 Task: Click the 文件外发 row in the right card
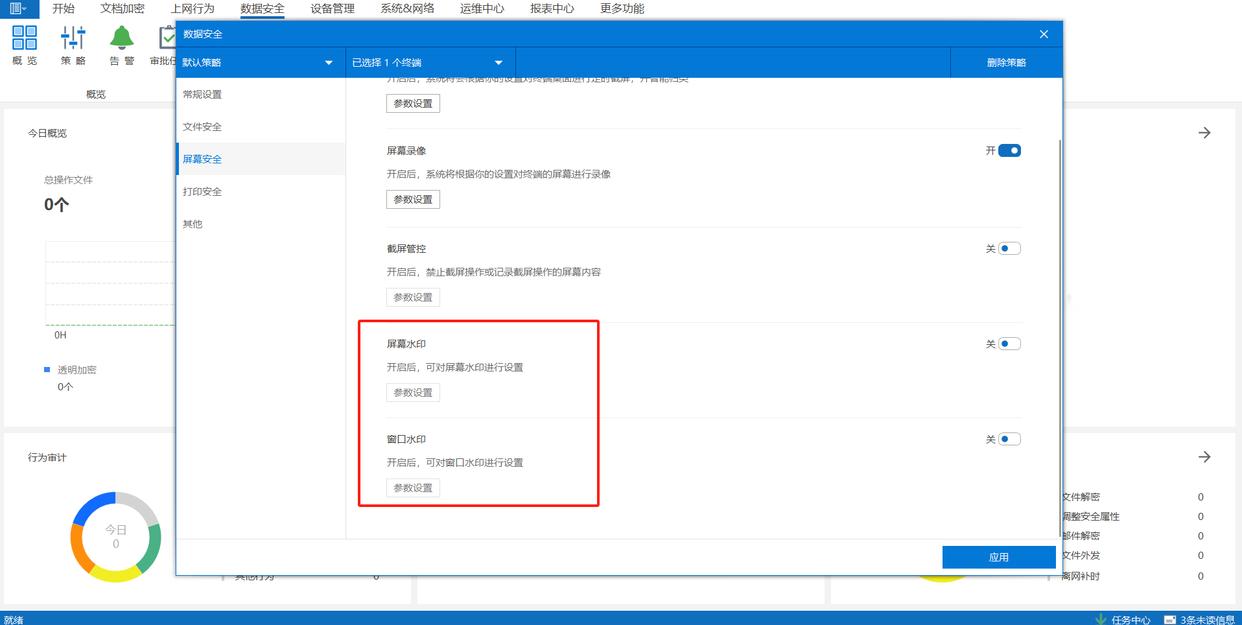(1131, 556)
